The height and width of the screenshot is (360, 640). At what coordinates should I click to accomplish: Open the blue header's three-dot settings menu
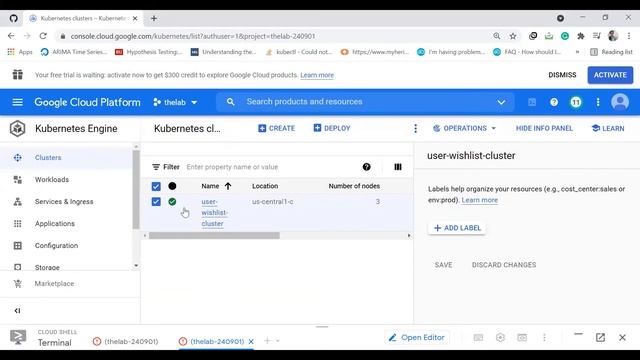pos(598,102)
